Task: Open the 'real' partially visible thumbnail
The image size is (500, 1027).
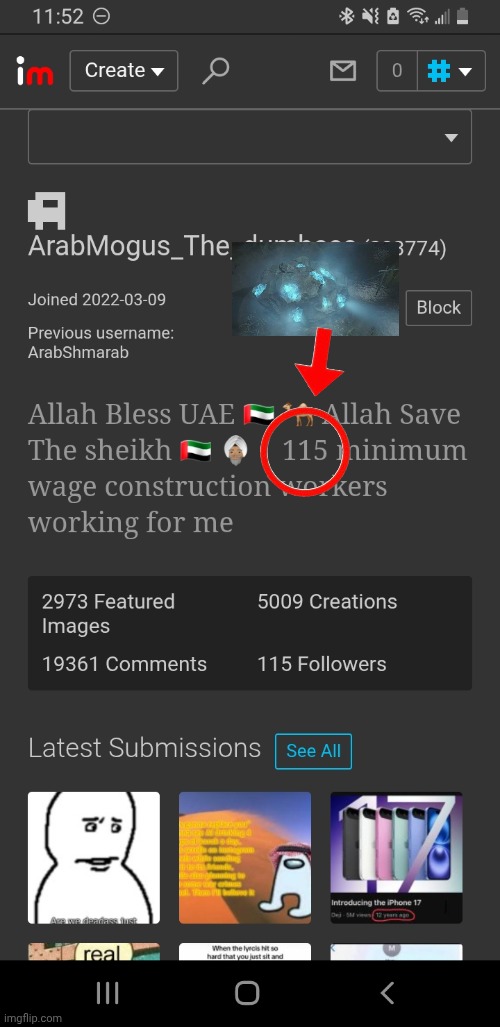Action: 94,952
